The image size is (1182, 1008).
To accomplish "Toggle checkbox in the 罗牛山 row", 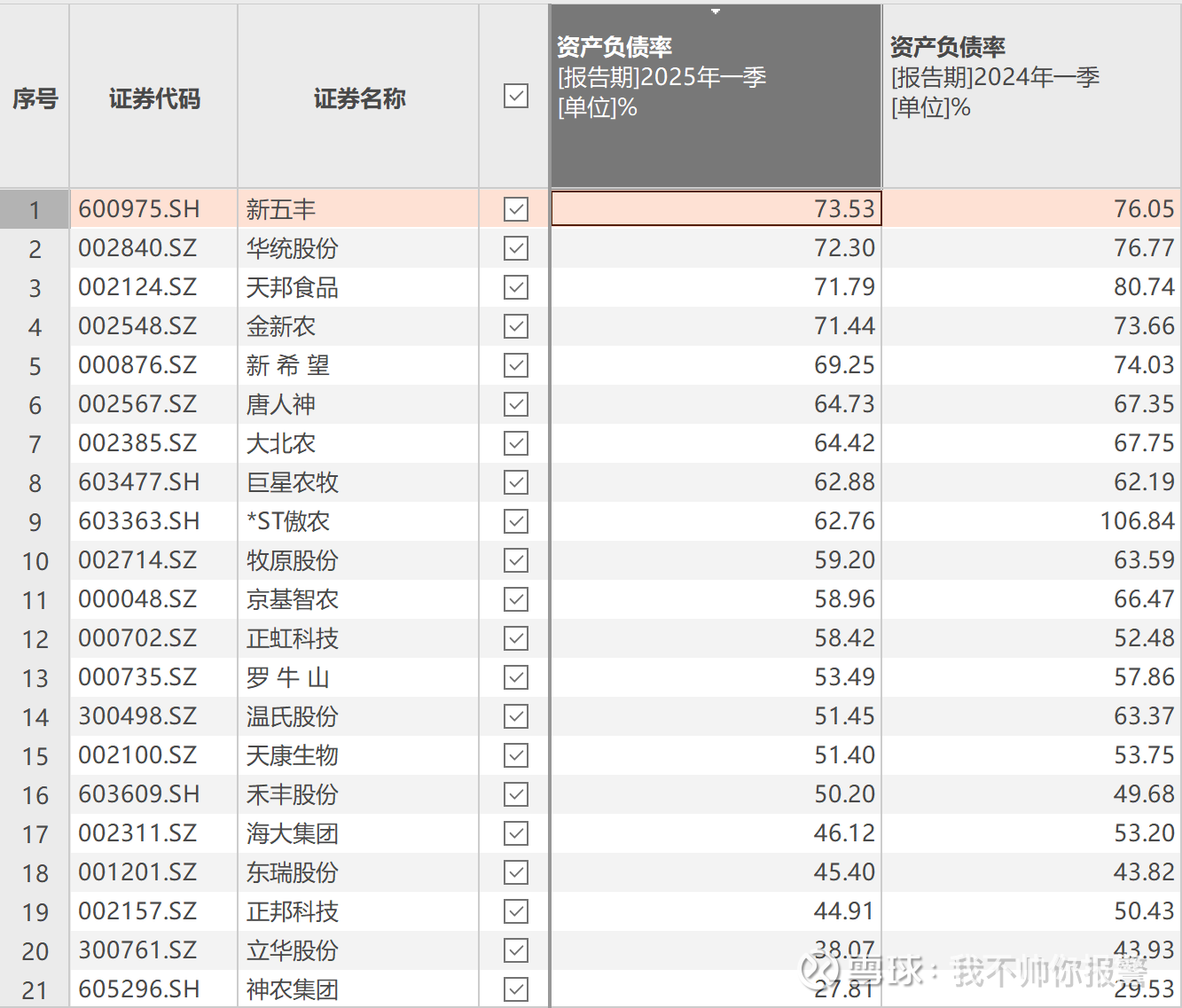I will [515, 677].
